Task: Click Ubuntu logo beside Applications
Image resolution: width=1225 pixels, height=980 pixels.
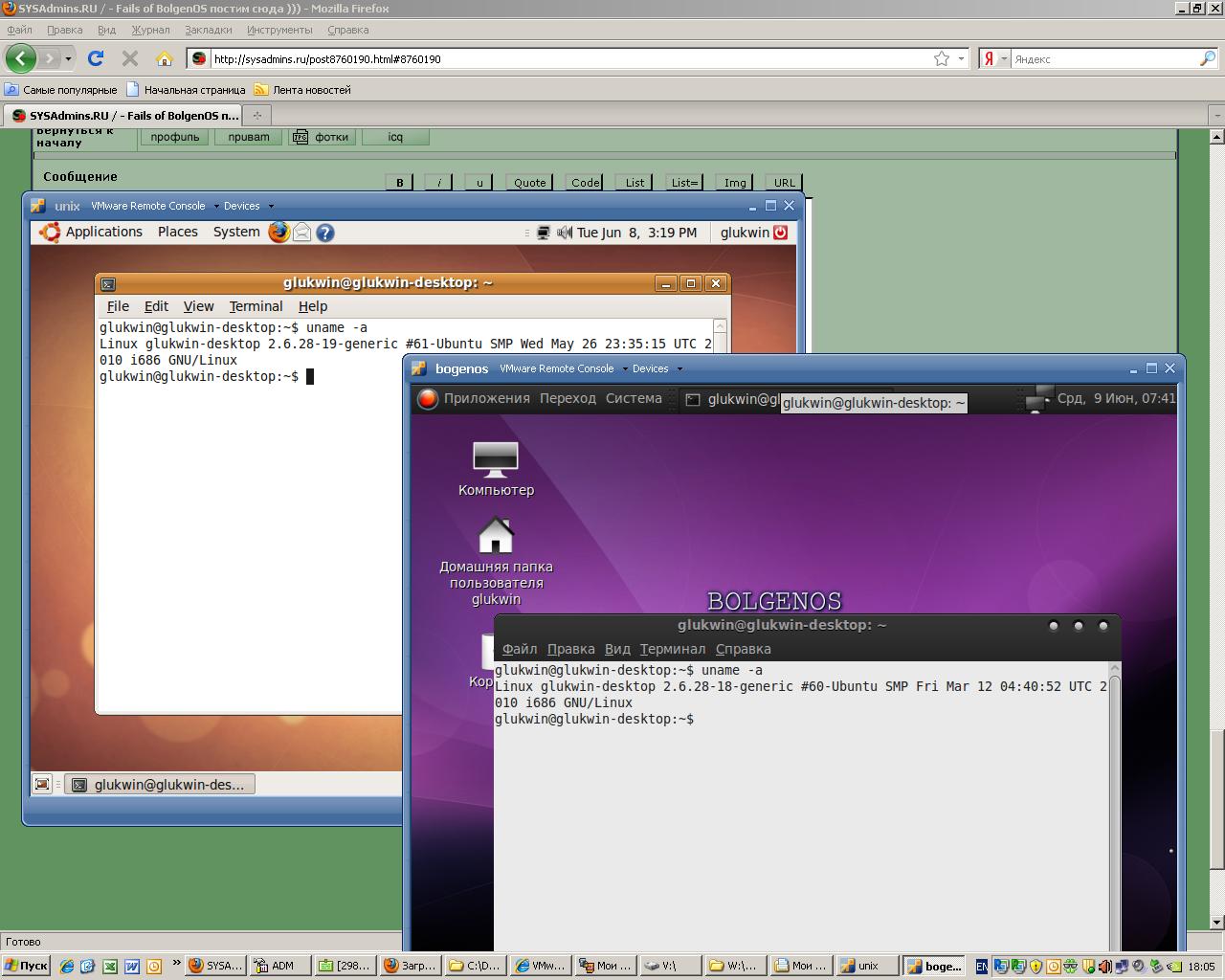Action: [50, 232]
